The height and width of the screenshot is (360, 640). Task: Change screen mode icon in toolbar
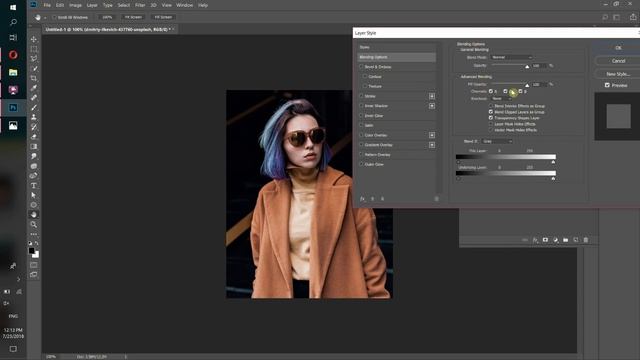pos(34,275)
